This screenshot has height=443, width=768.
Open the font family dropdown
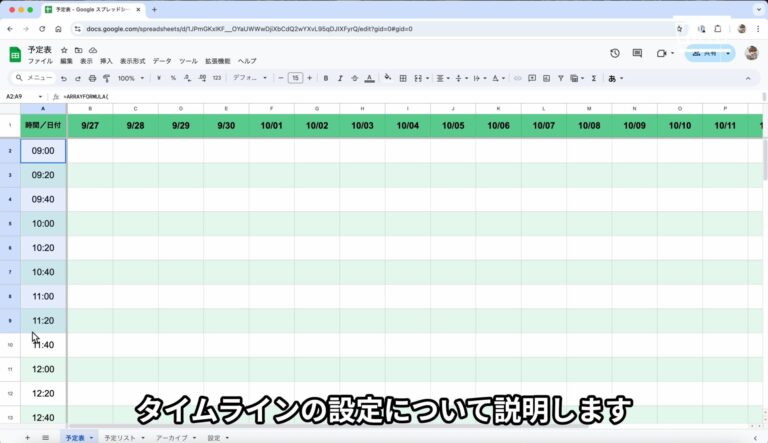pyautogui.click(x=249, y=78)
